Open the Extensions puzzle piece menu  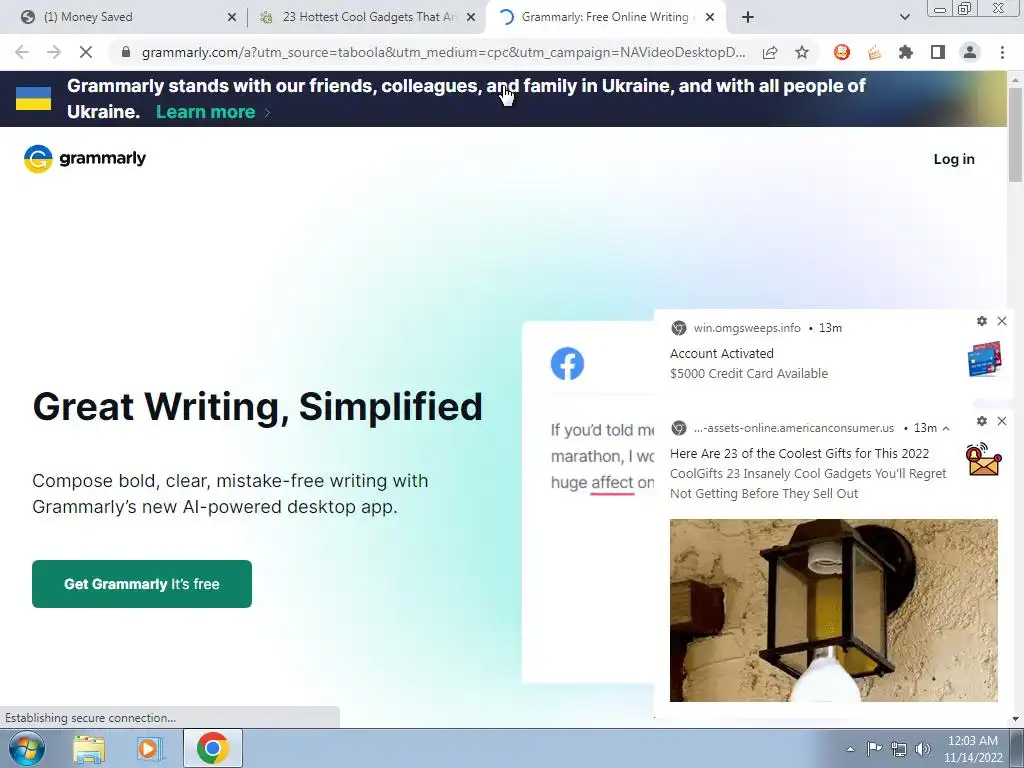906,52
